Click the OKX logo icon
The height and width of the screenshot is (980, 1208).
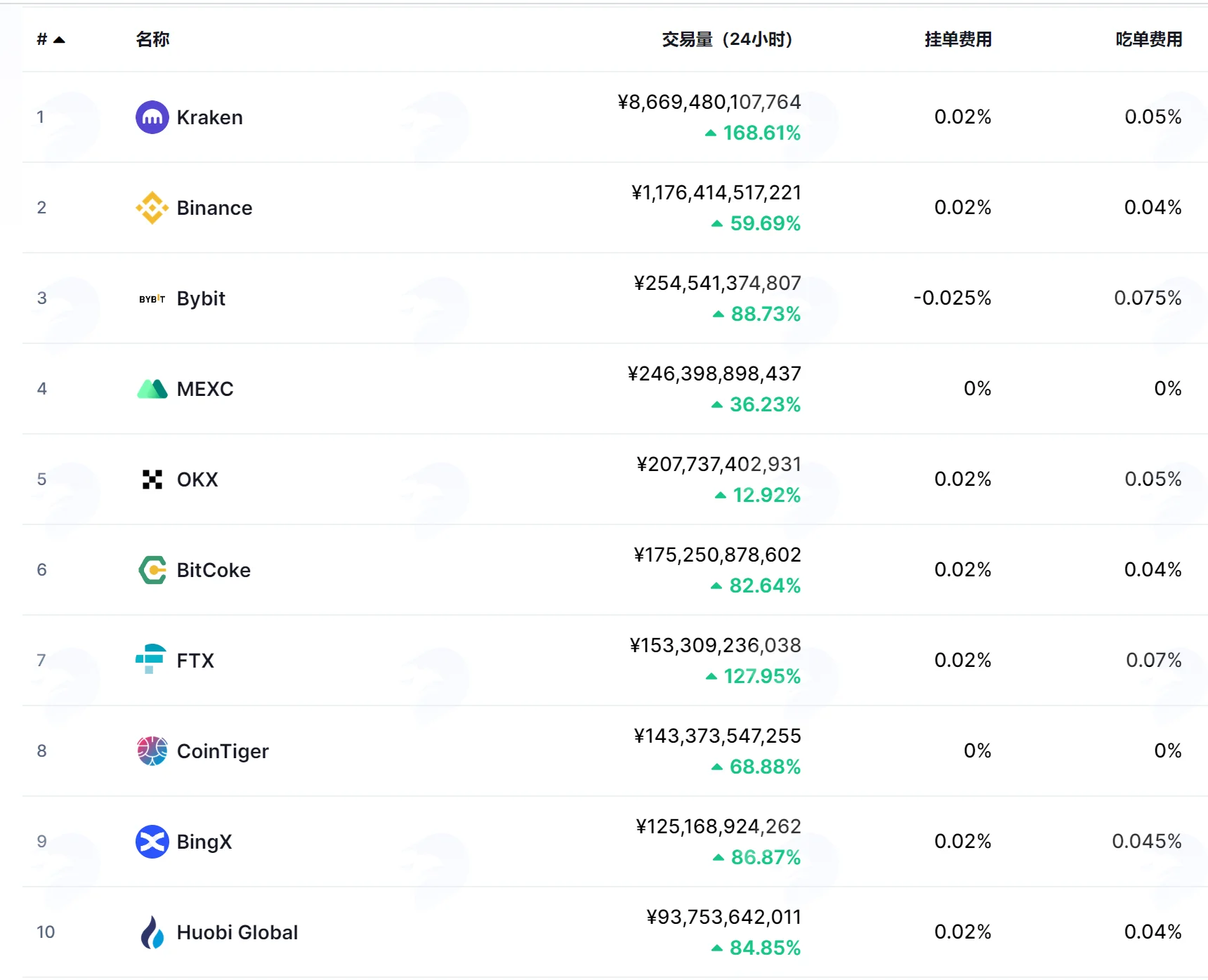[152, 479]
